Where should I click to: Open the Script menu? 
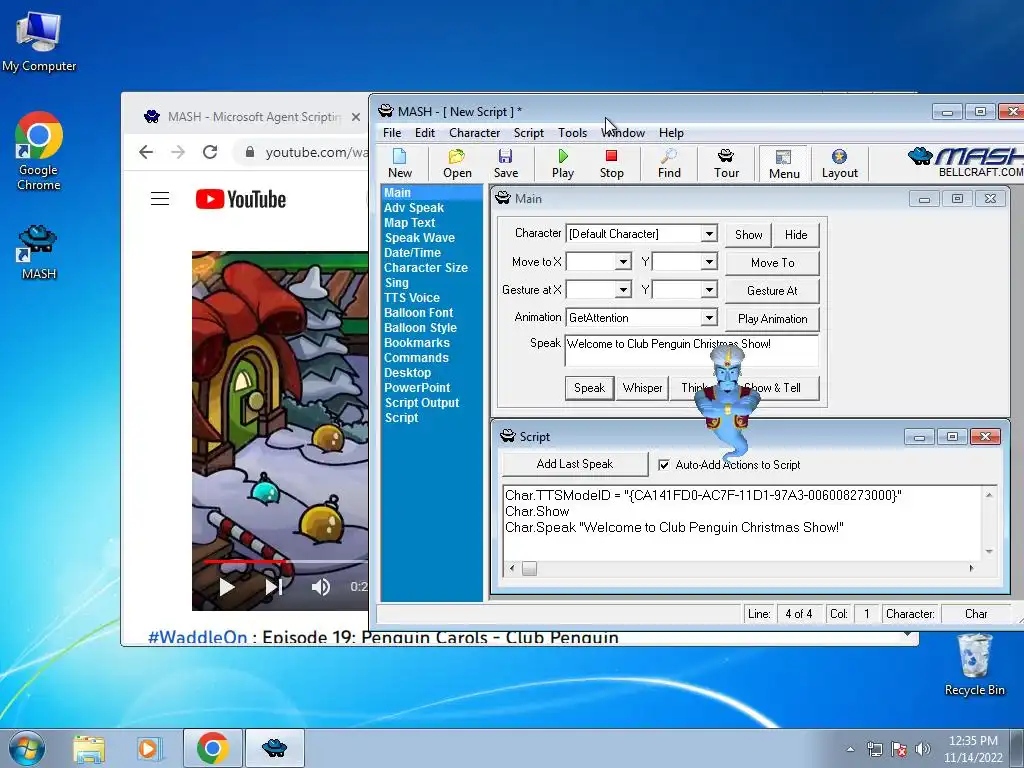click(x=528, y=133)
